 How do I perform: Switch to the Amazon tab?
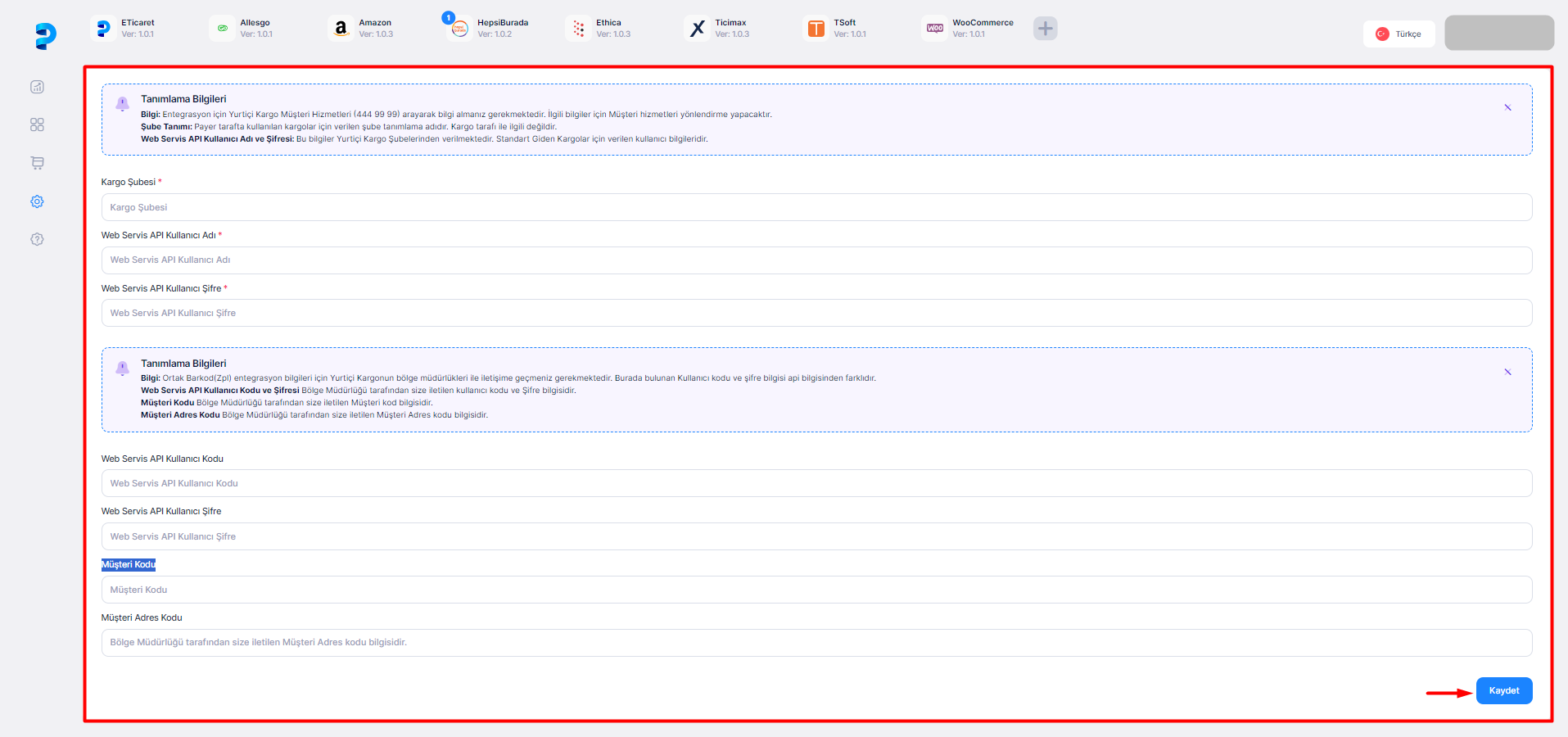361,29
